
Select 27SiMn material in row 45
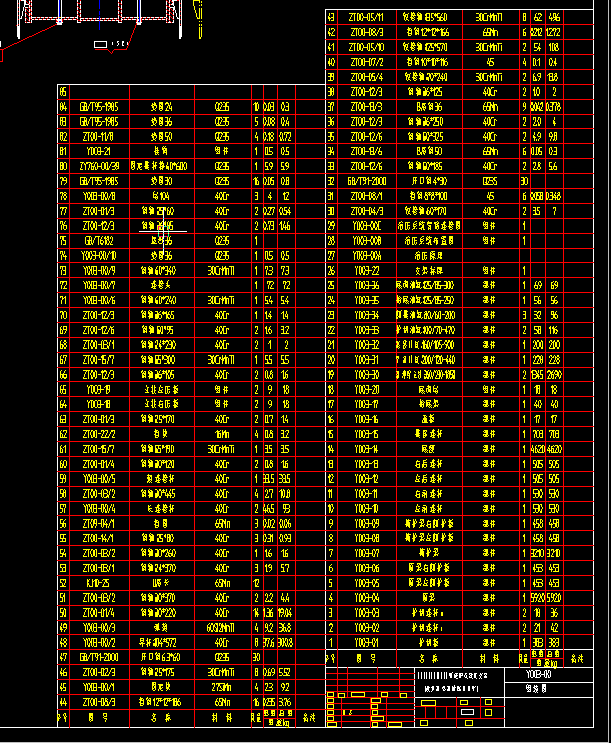(x=221, y=687)
